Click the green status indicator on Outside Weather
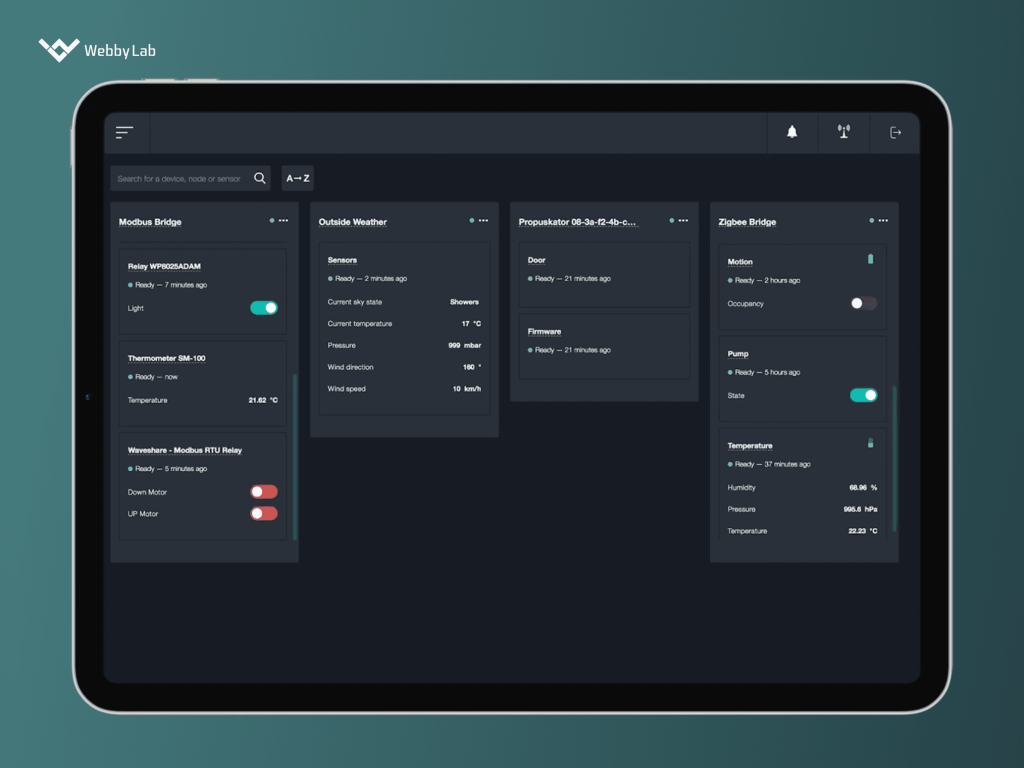The height and width of the screenshot is (768, 1024). (470, 219)
